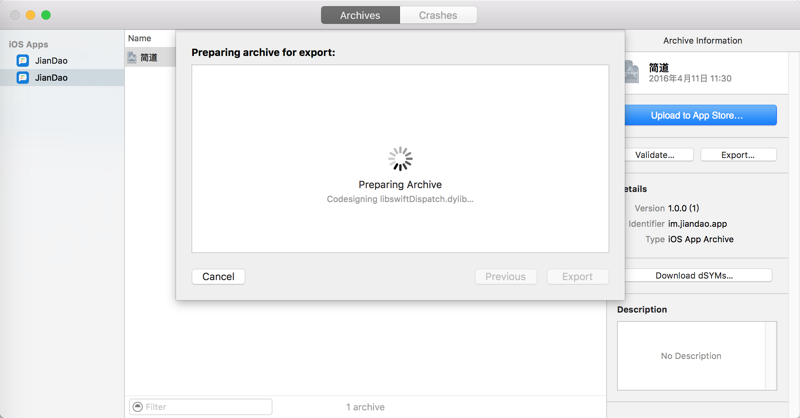Screen dimensions: 800x418
Task: Click the '1 archive' count label
Action: 365,407
